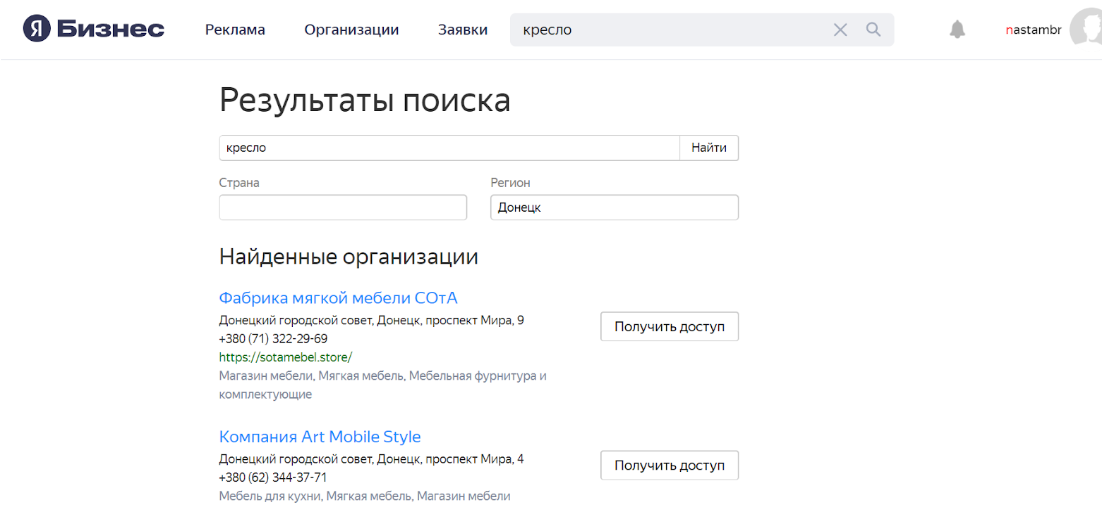
Task: Open the Яндекс Бизнес logo home
Action: tap(93, 30)
